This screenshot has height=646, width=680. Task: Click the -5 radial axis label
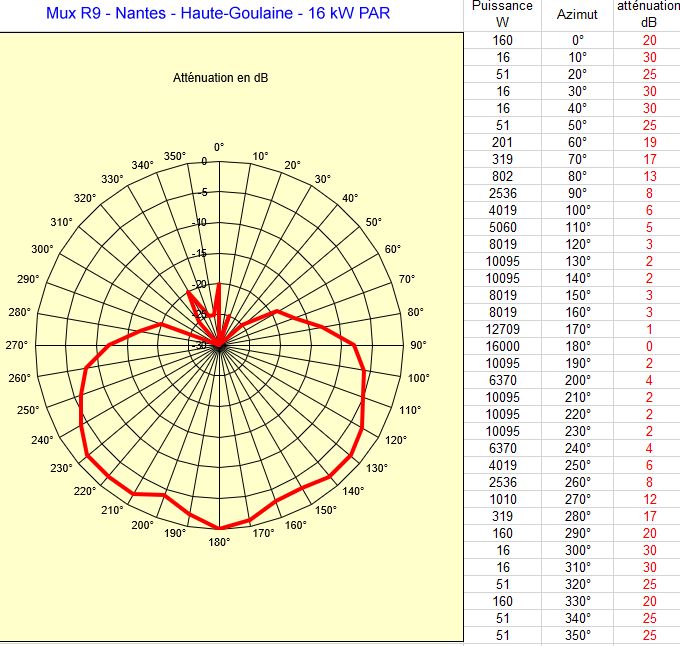click(204, 192)
